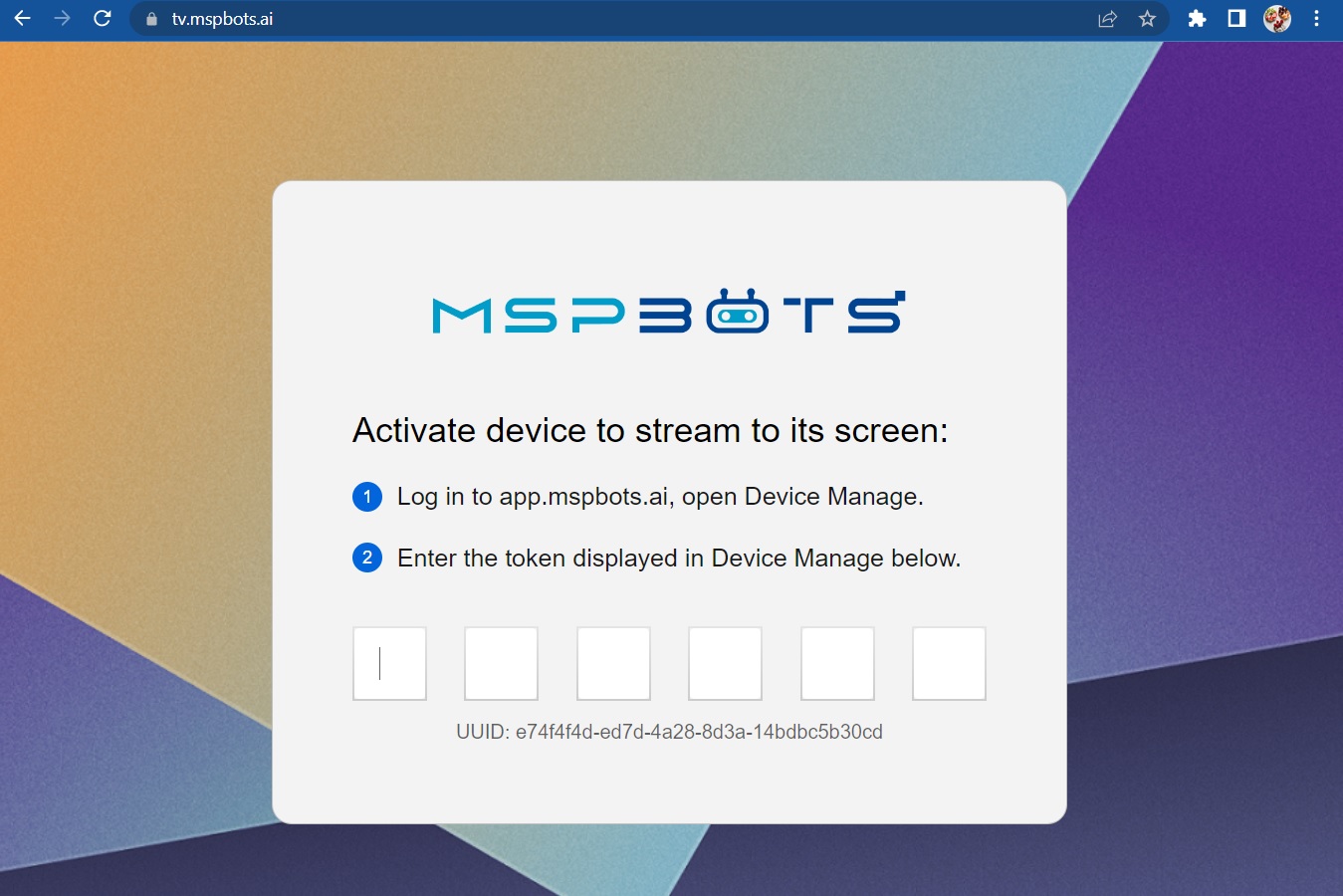Click the side panel icon
Viewport: 1343px width, 896px height.
(1236, 18)
